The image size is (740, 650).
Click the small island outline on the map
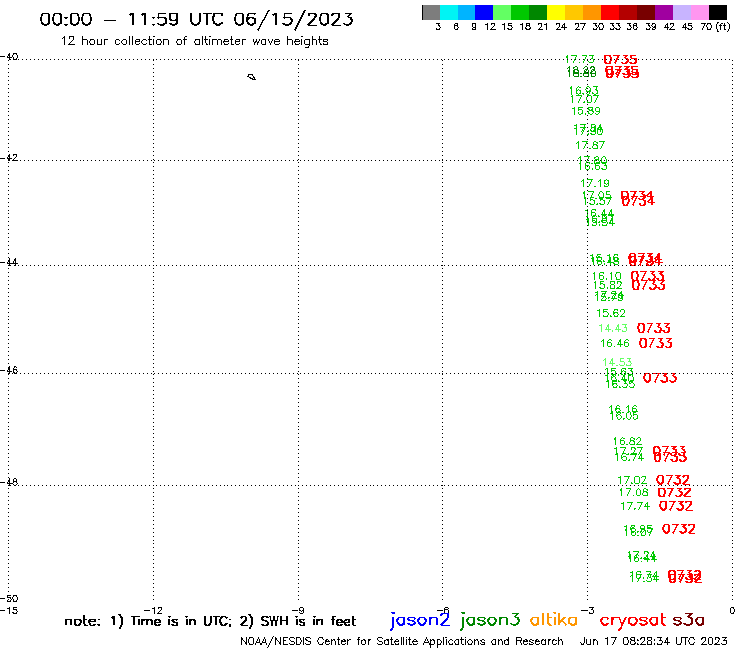pyautogui.click(x=252, y=77)
